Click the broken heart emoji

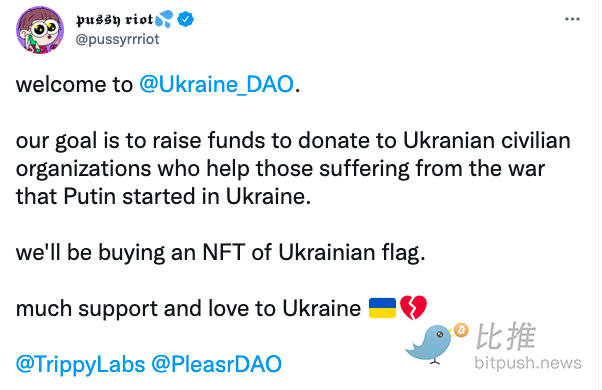point(413,307)
